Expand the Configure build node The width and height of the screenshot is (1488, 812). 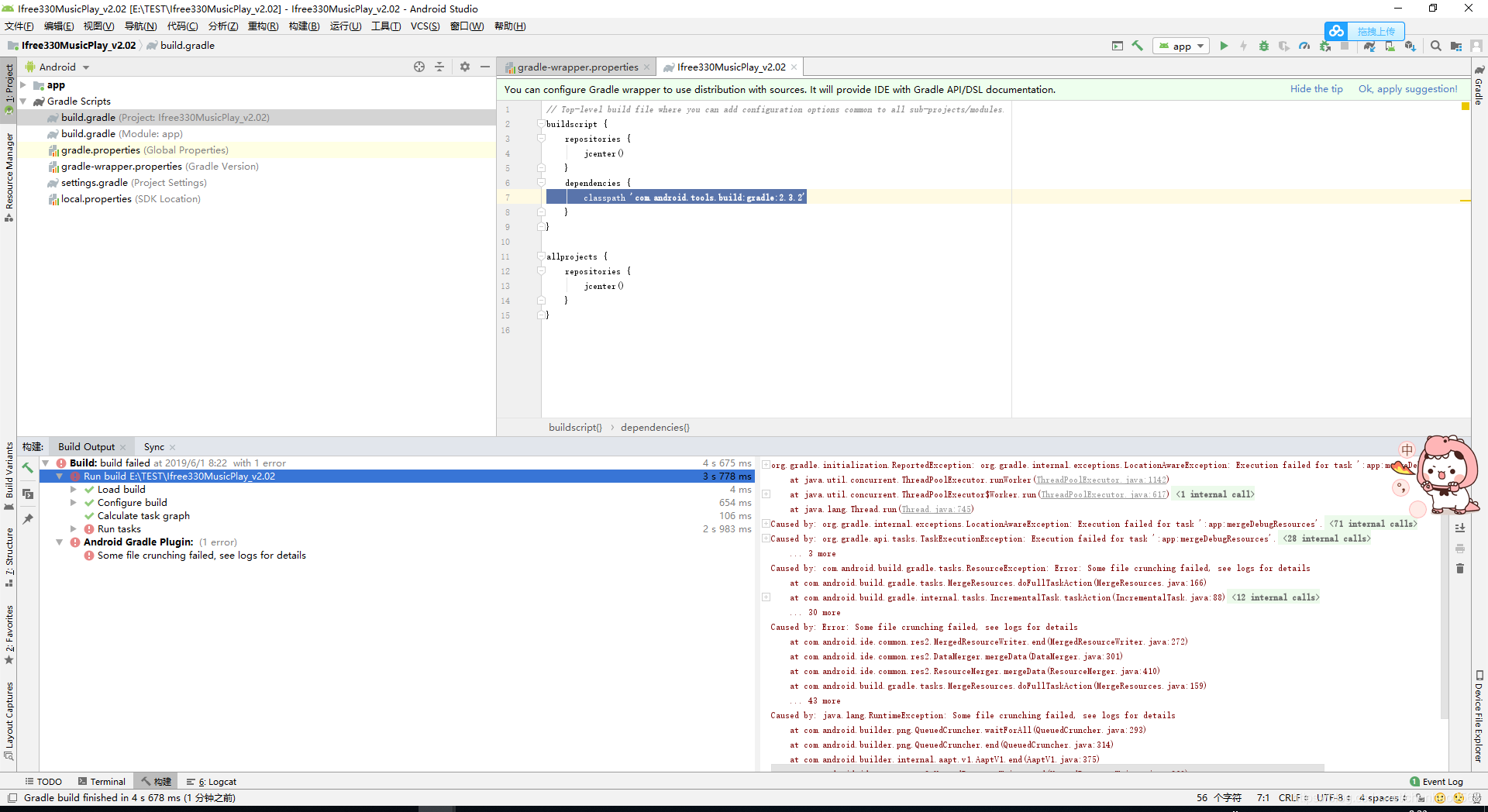[74, 503]
